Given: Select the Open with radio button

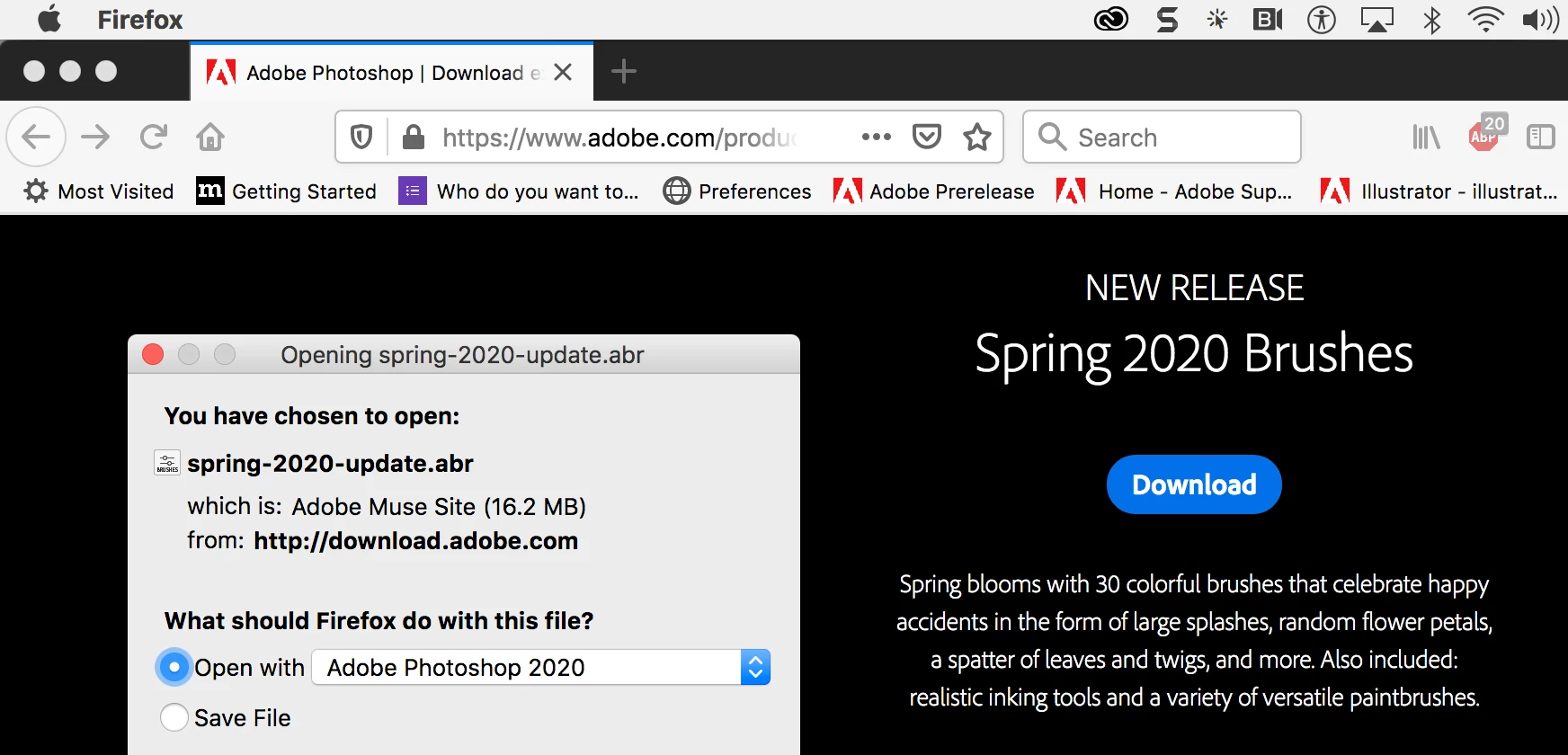Looking at the screenshot, I should point(174,667).
